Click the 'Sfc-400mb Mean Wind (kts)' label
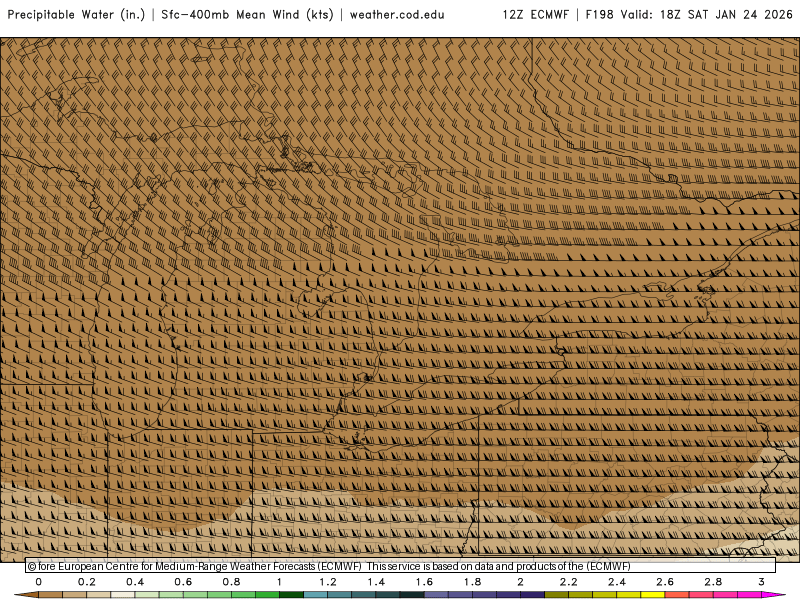 click(247, 15)
